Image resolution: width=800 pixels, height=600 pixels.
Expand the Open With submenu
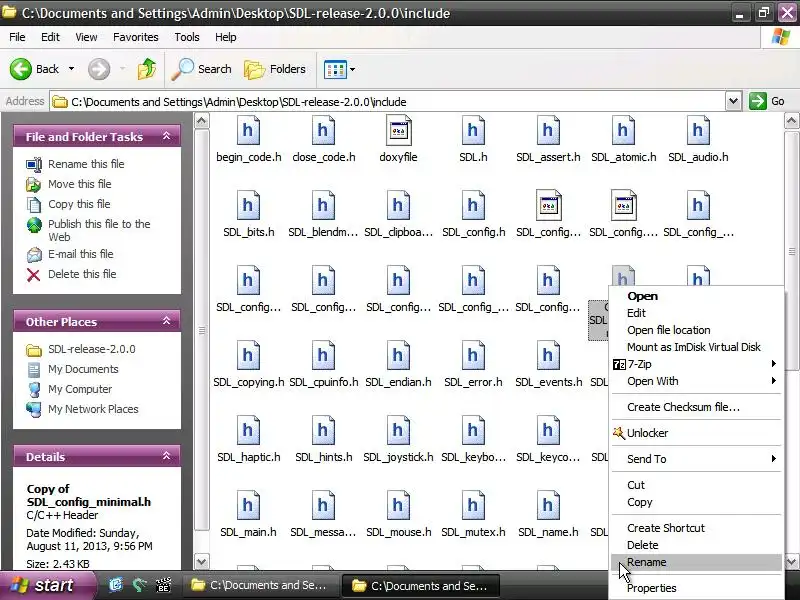pos(696,381)
